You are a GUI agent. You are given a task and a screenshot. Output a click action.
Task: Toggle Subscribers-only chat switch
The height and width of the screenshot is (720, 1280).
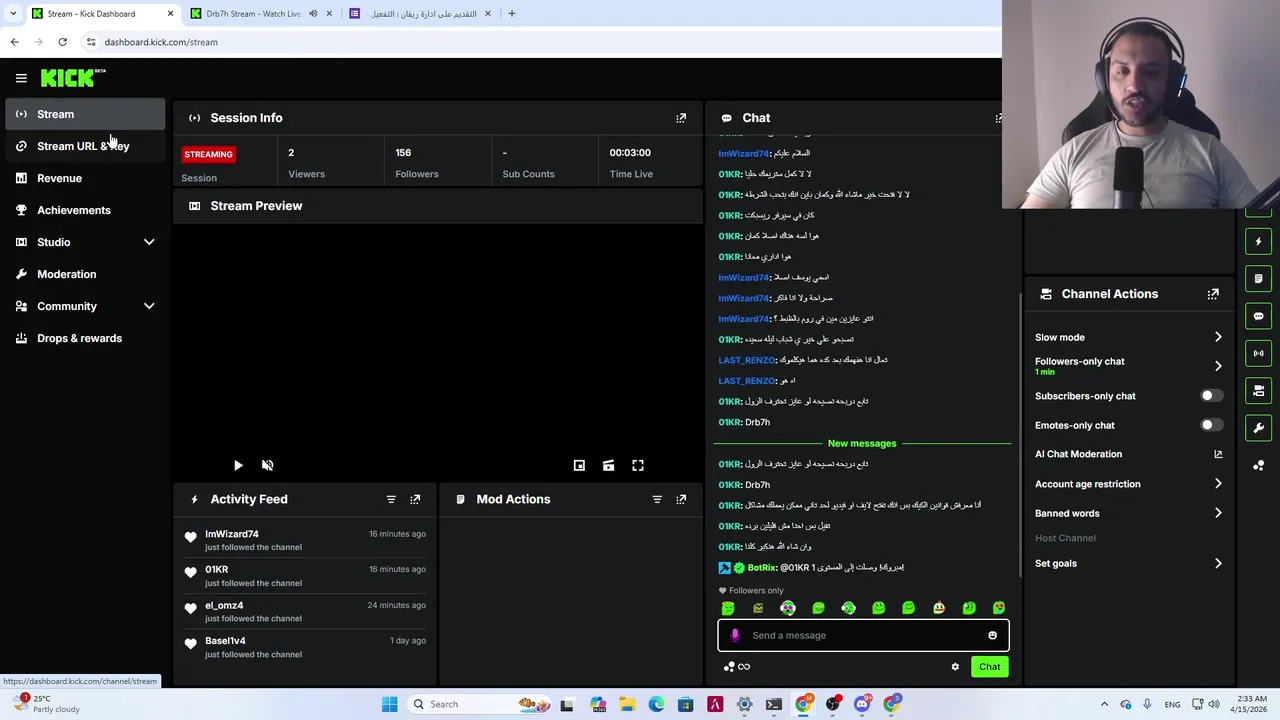[x=1210, y=396]
